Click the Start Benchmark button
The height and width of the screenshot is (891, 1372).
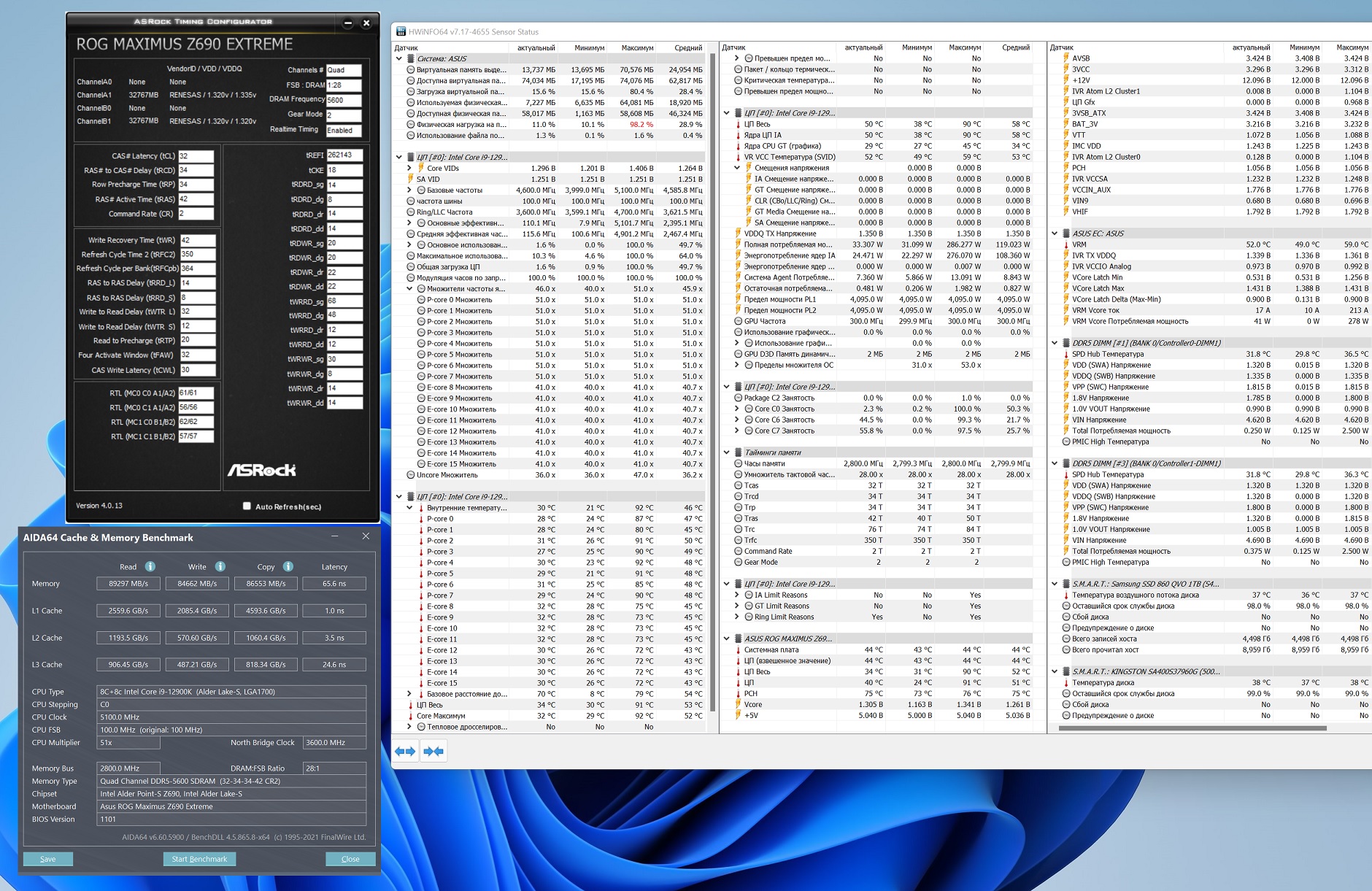[199, 859]
